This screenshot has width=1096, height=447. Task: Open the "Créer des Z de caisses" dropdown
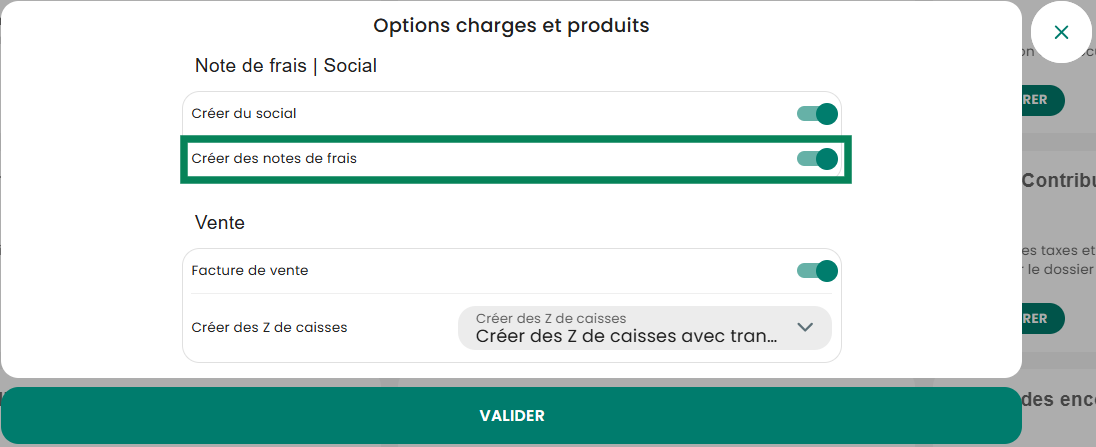click(644, 328)
